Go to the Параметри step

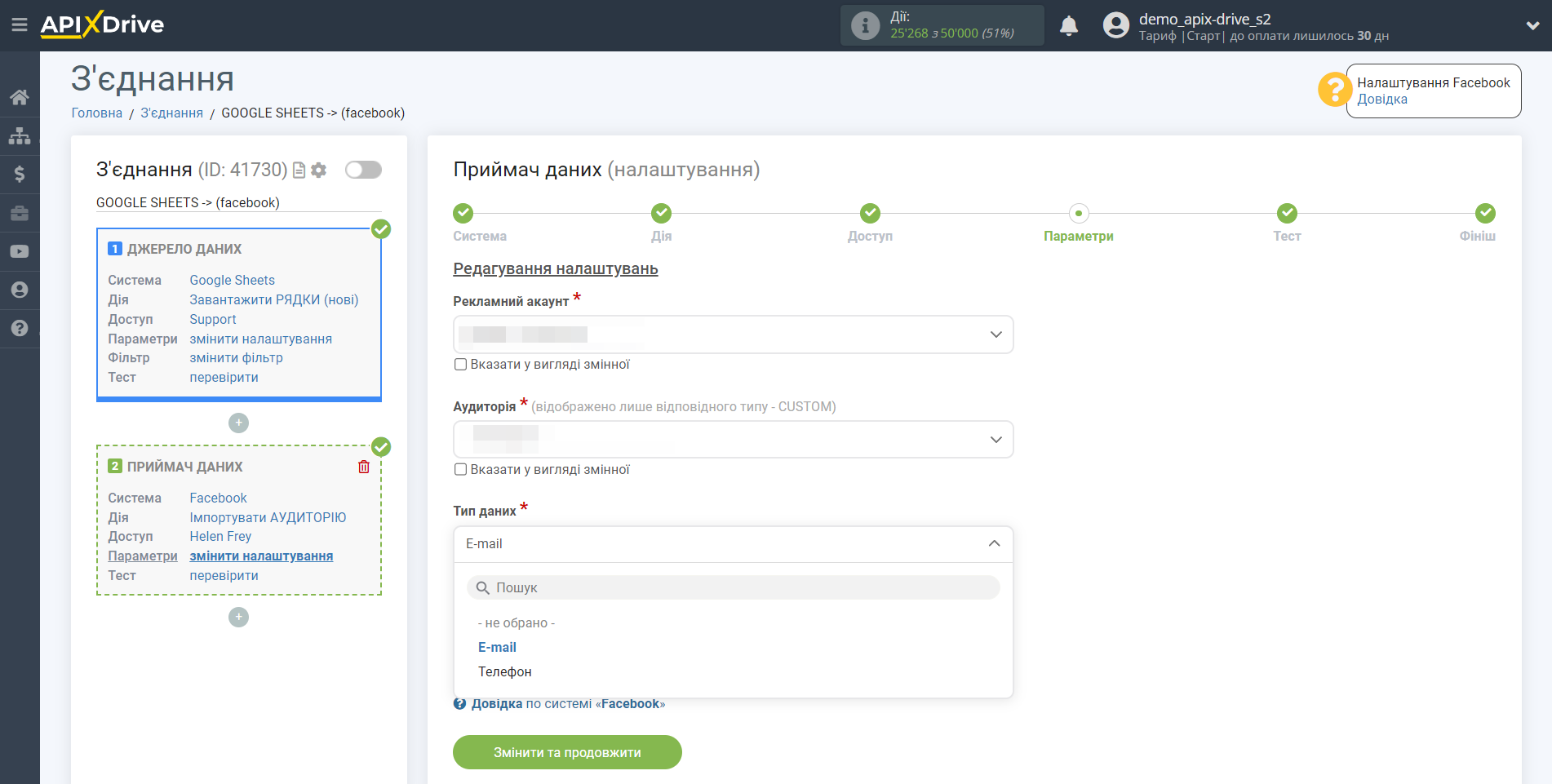pos(1079,213)
